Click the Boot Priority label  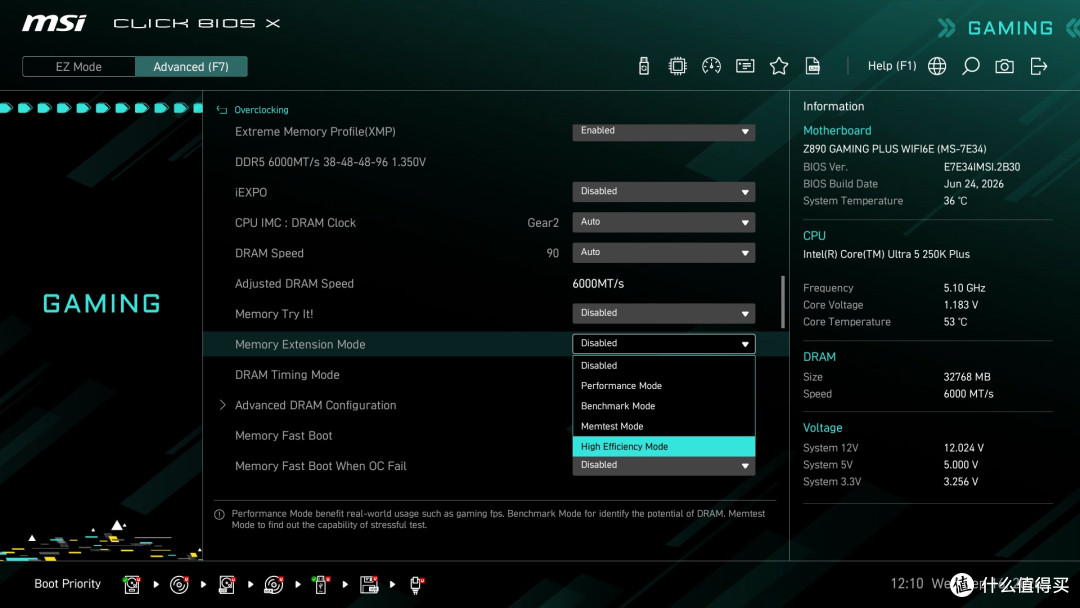pos(68,583)
